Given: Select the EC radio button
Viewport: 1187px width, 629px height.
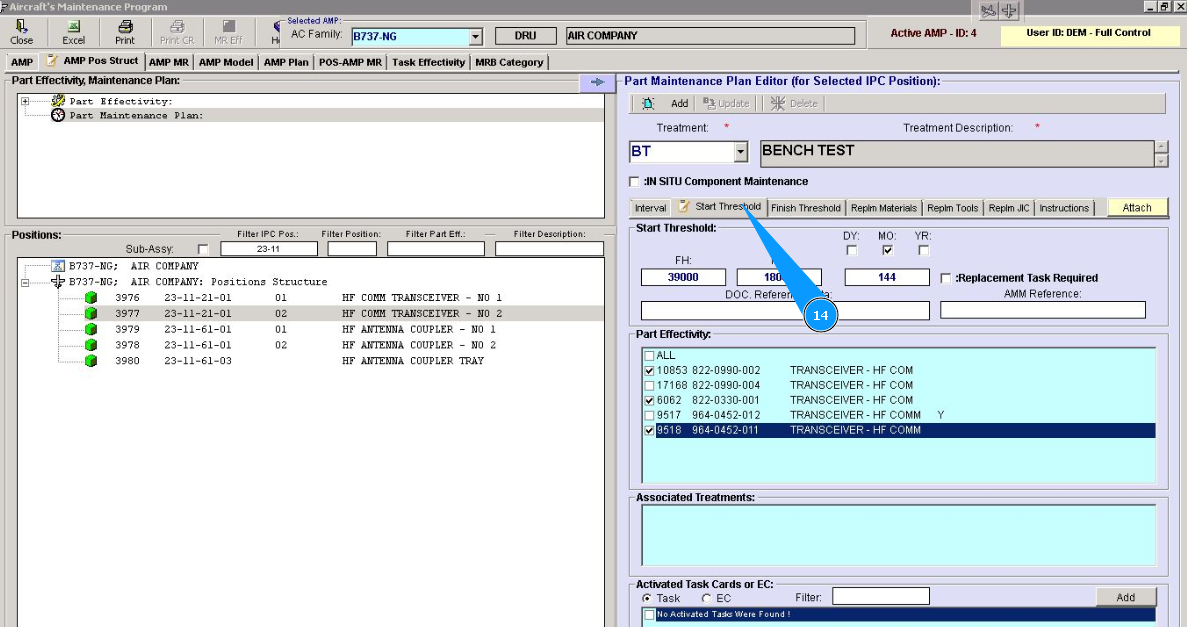Looking at the screenshot, I should click(706, 598).
